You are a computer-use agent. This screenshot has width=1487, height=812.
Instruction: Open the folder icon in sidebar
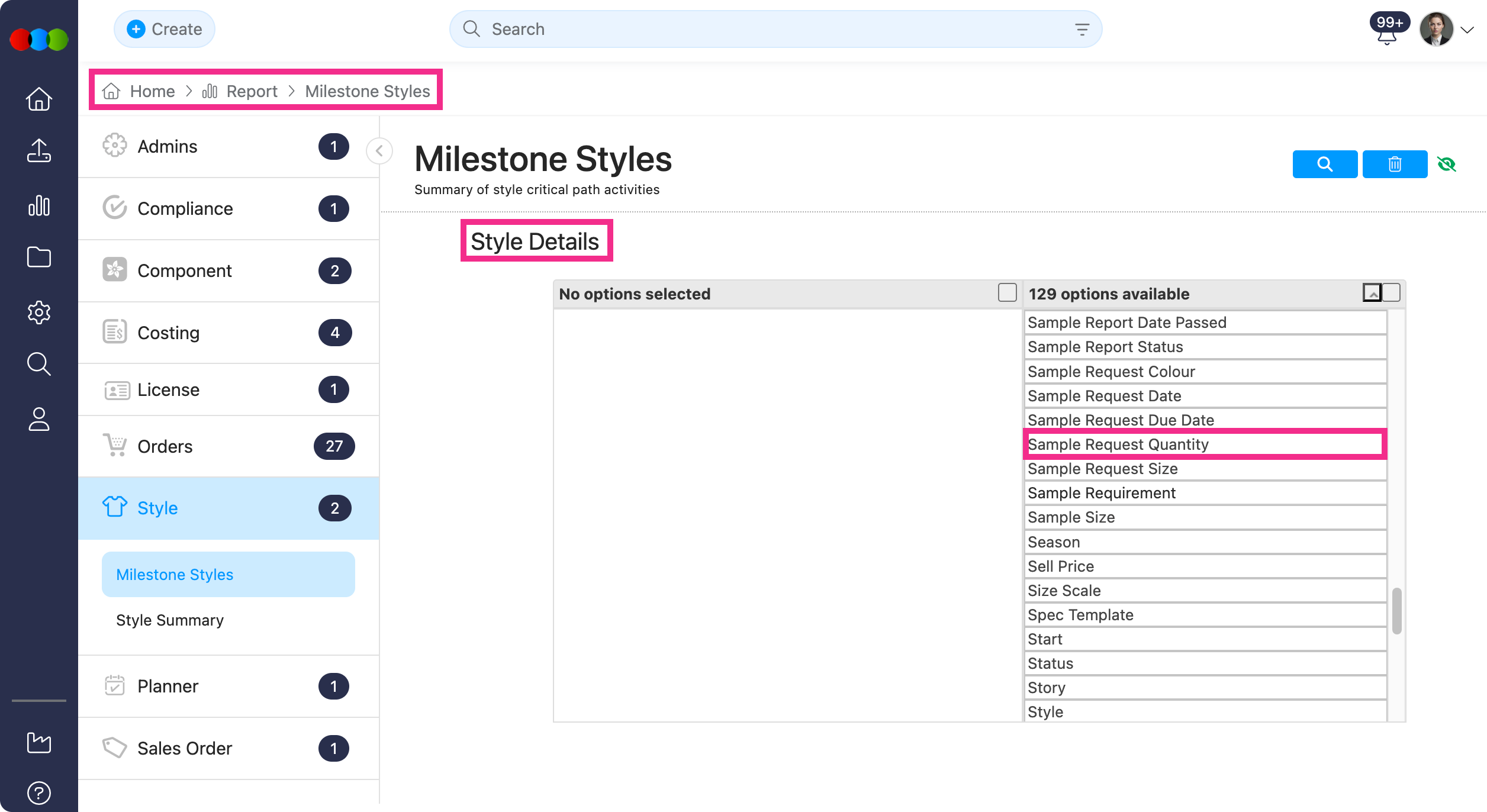click(x=39, y=257)
